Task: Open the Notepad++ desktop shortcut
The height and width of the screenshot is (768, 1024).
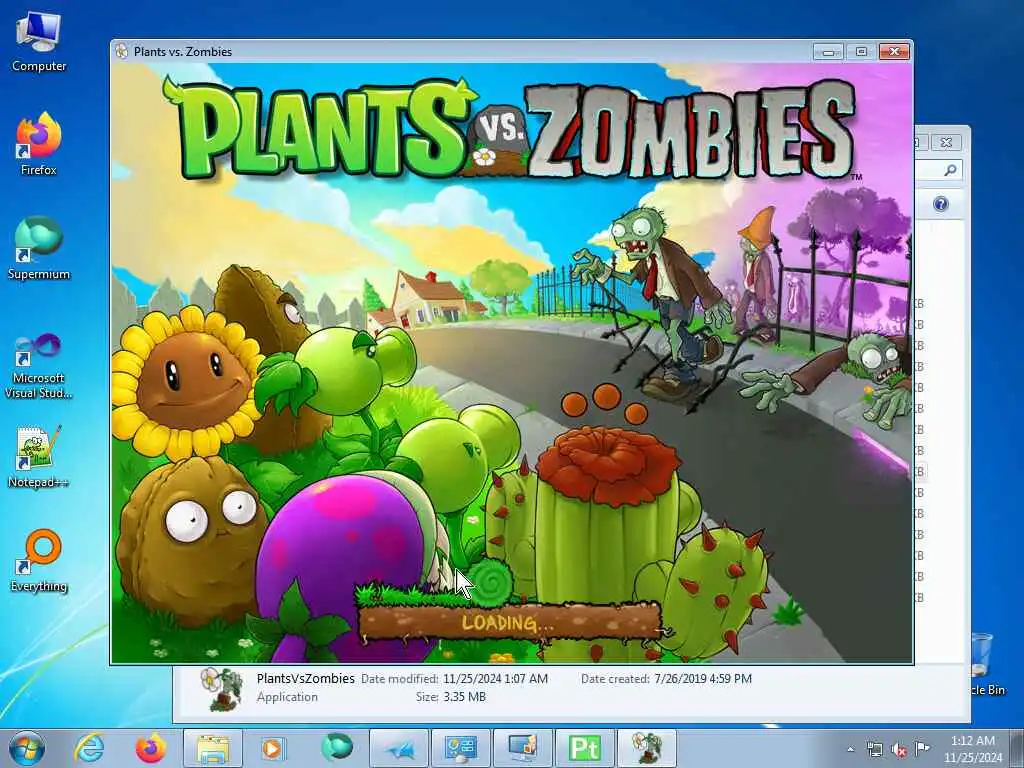Action: tap(39, 457)
